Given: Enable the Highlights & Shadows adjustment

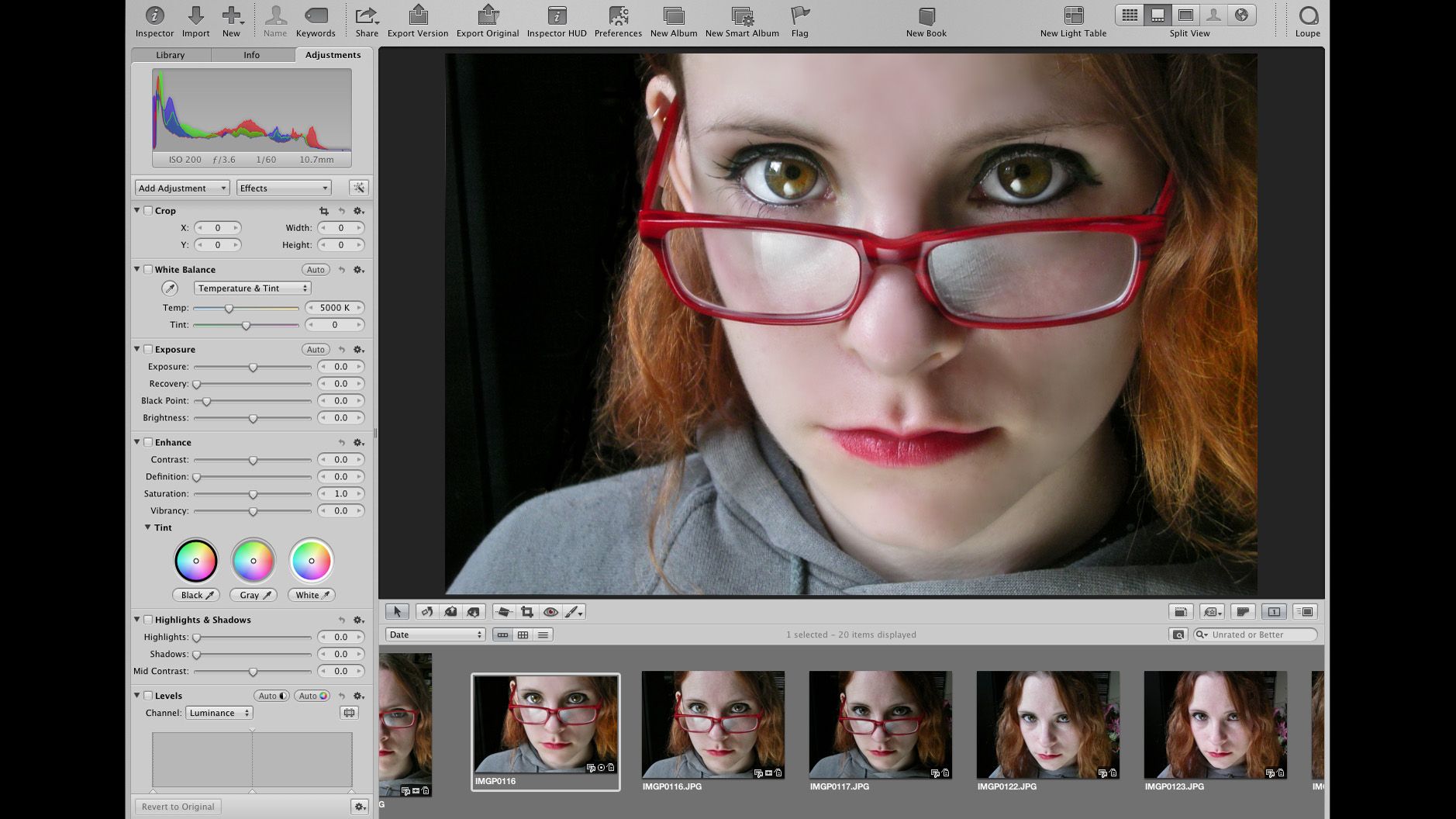Looking at the screenshot, I should pyautogui.click(x=147, y=620).
